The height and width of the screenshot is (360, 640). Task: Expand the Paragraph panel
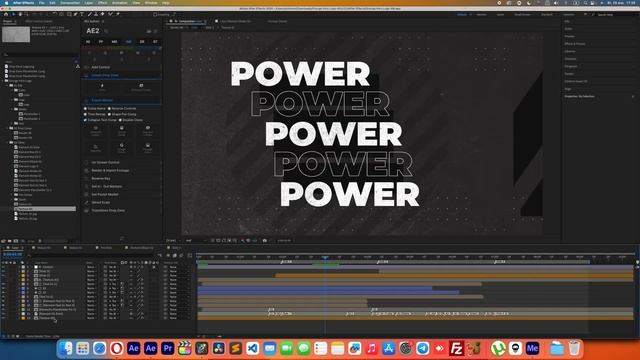pos(571,66)
